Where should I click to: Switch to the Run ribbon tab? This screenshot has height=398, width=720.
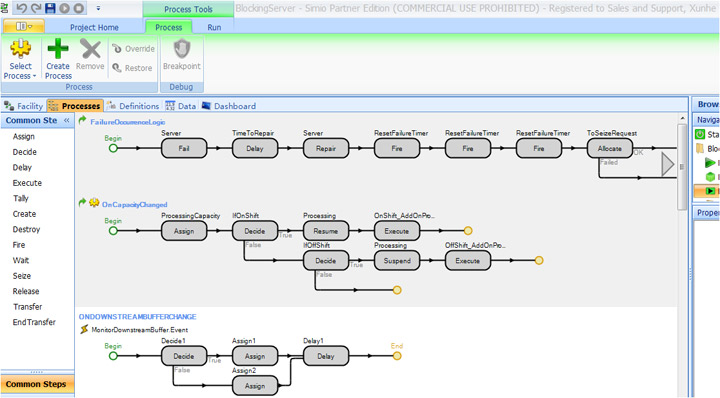pyautogui.click(x=214, y=28)
